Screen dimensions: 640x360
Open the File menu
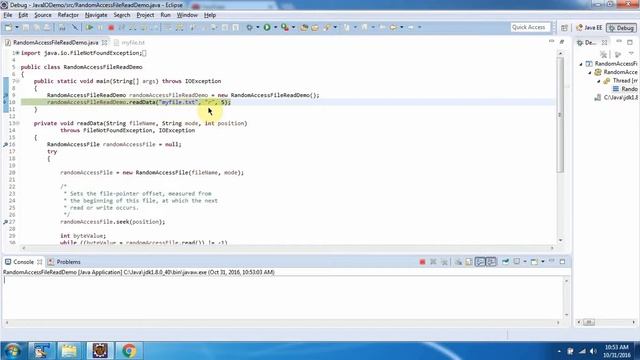click(x=8, y=15)
